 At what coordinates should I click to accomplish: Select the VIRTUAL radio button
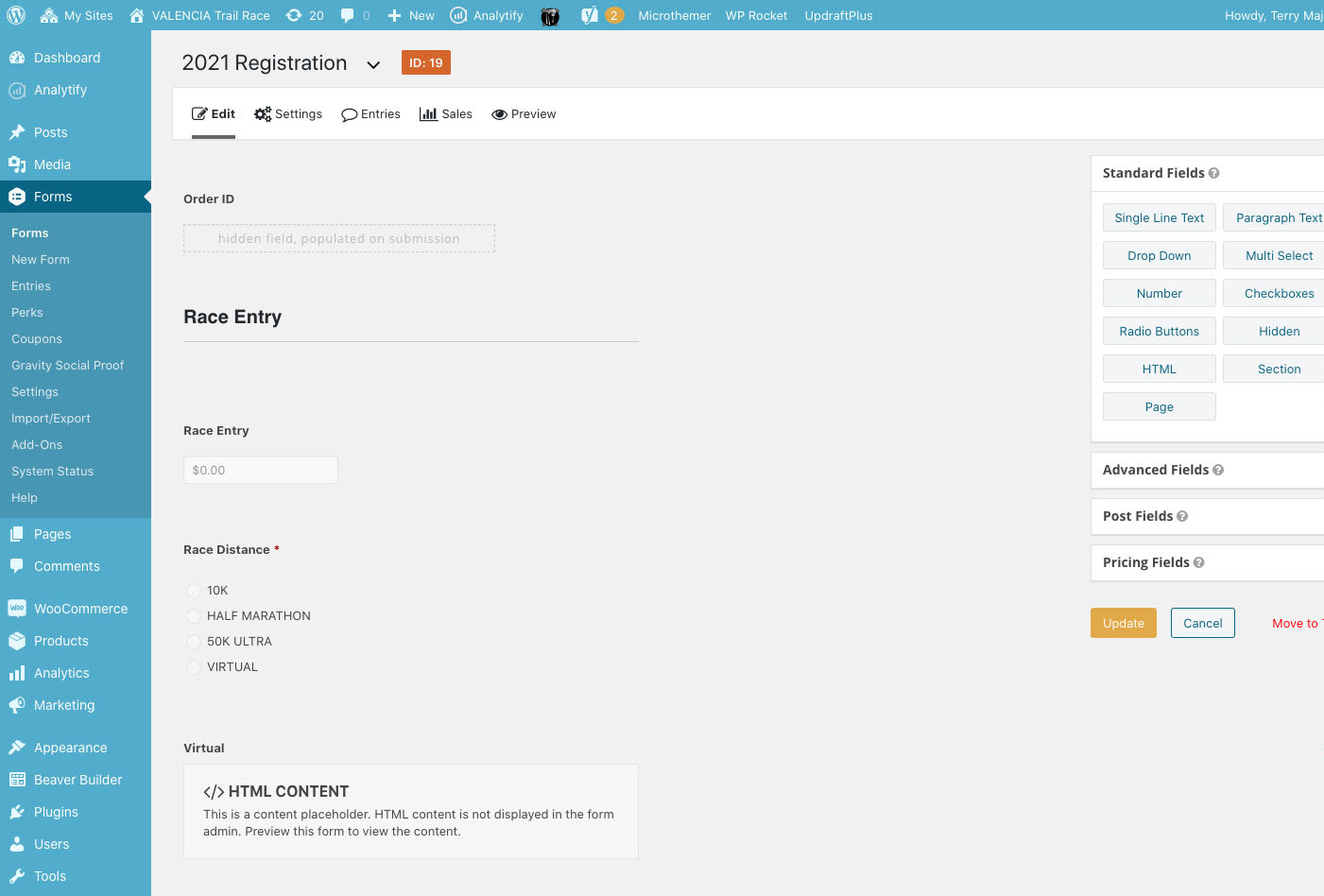(x=194, y=667)
